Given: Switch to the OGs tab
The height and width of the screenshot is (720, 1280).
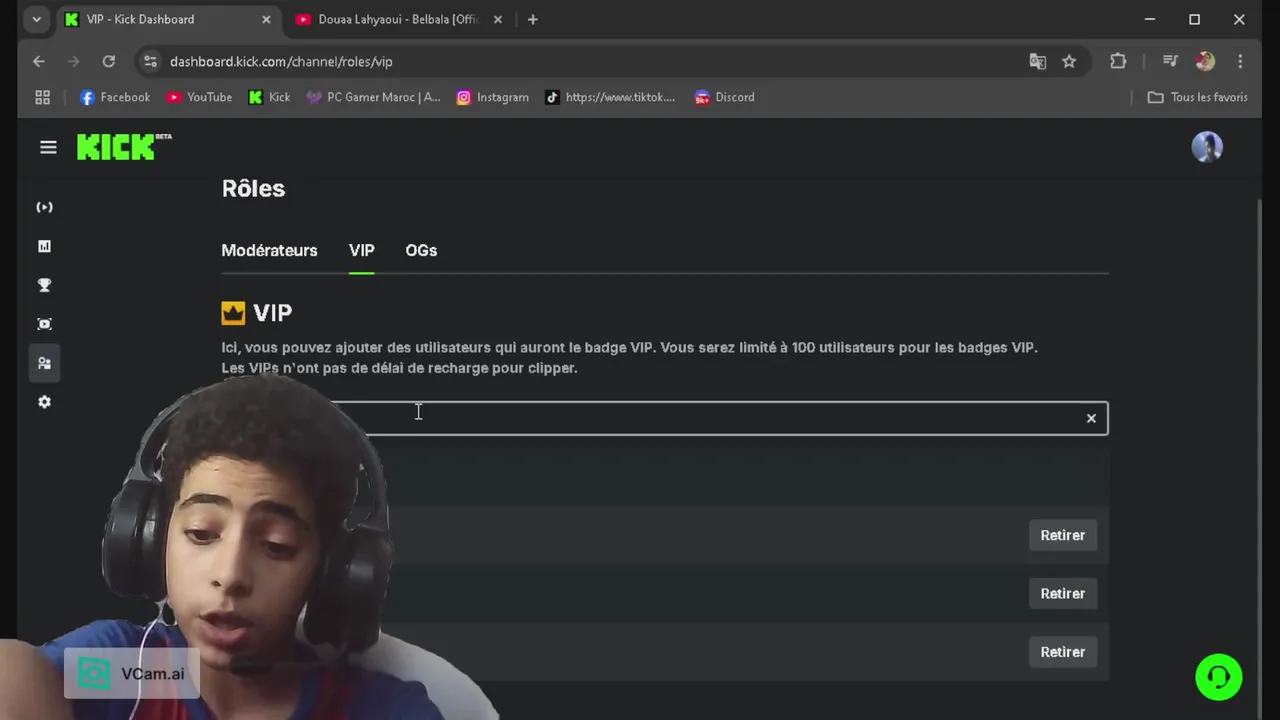Looking at the screenshot, I should (x=421, y=250).
